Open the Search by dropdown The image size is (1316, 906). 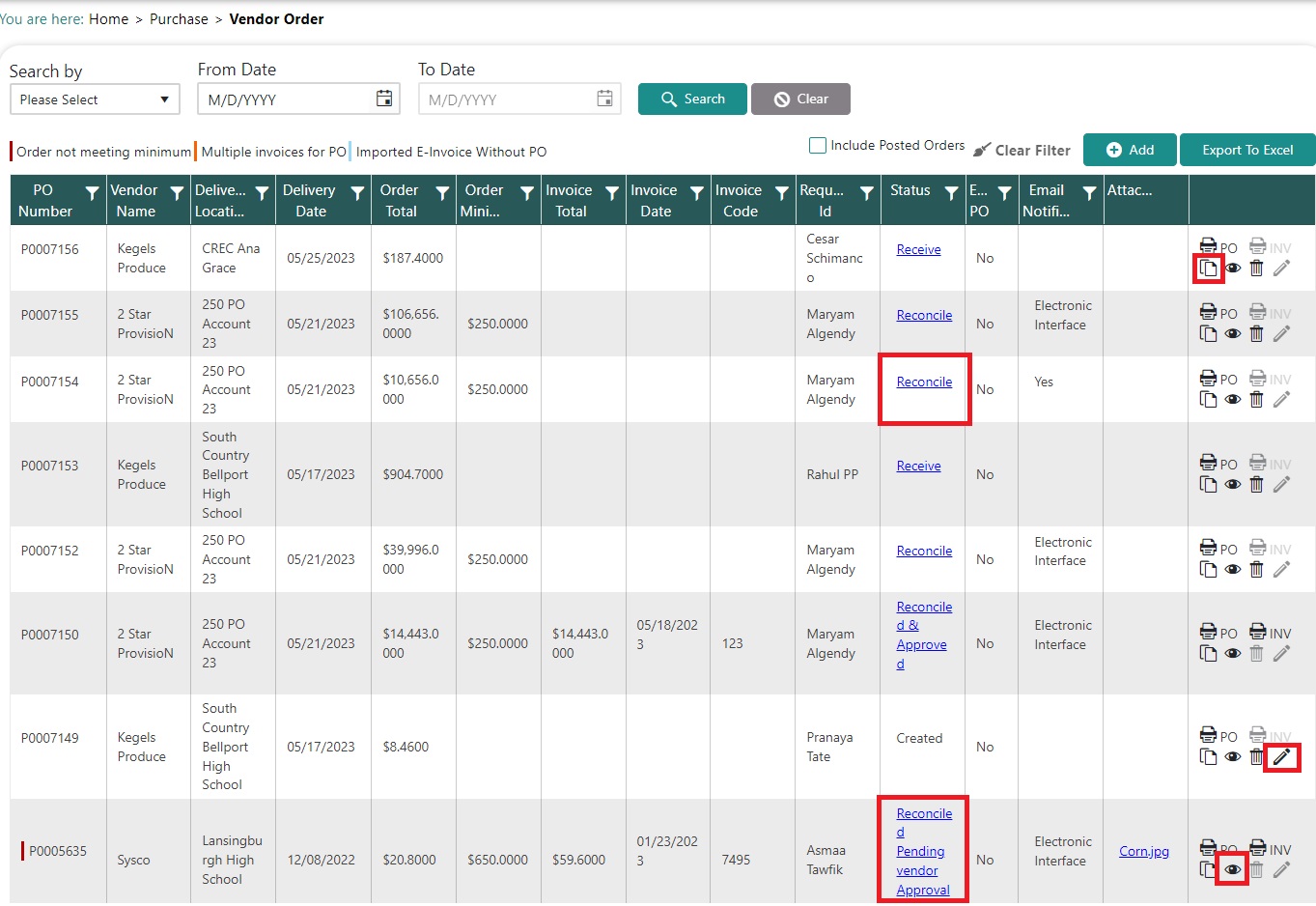tap(95, 99)
